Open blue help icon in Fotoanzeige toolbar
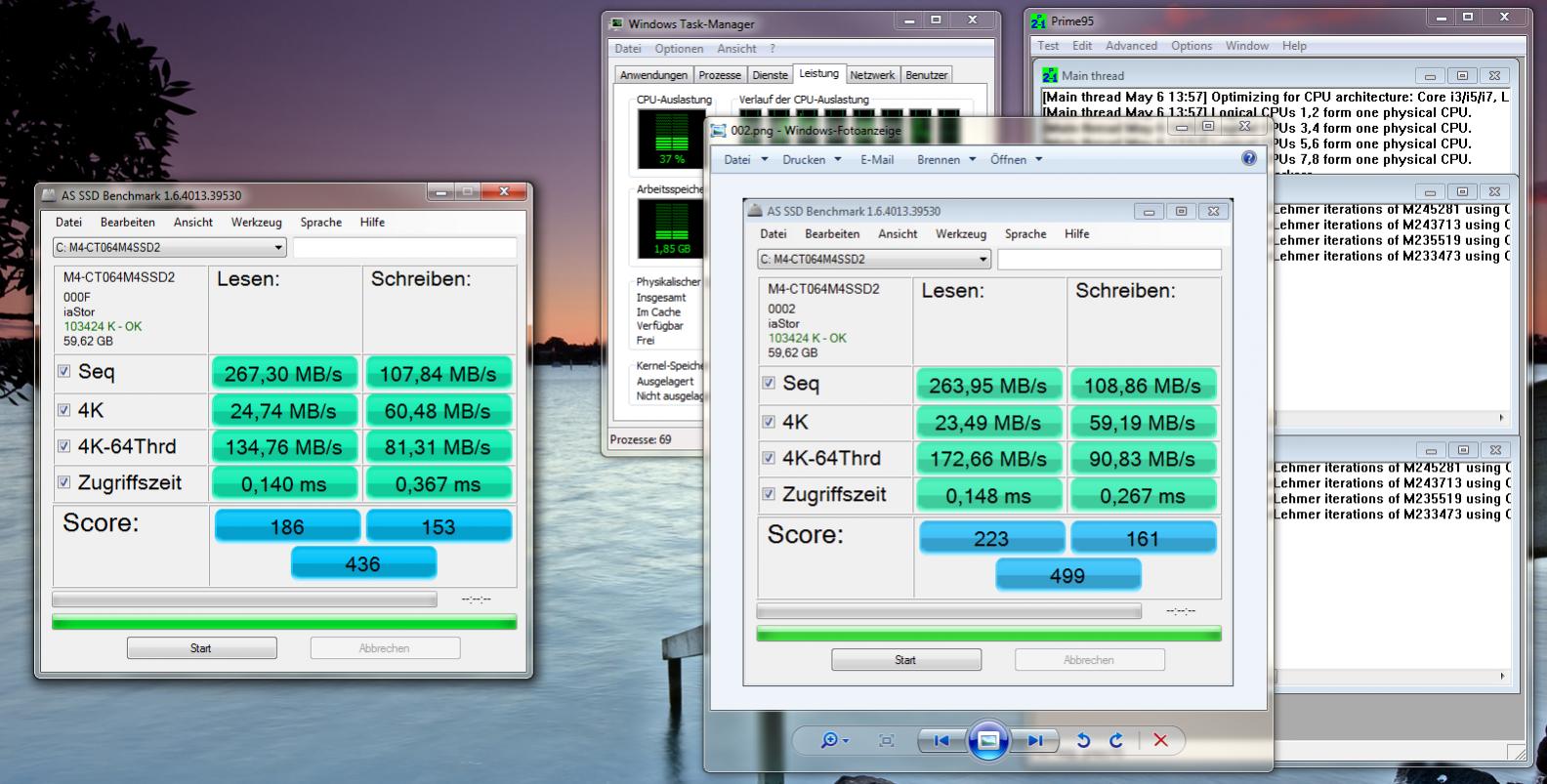Viewport: 1547px width, 784px height. (x=1248, y=158)
